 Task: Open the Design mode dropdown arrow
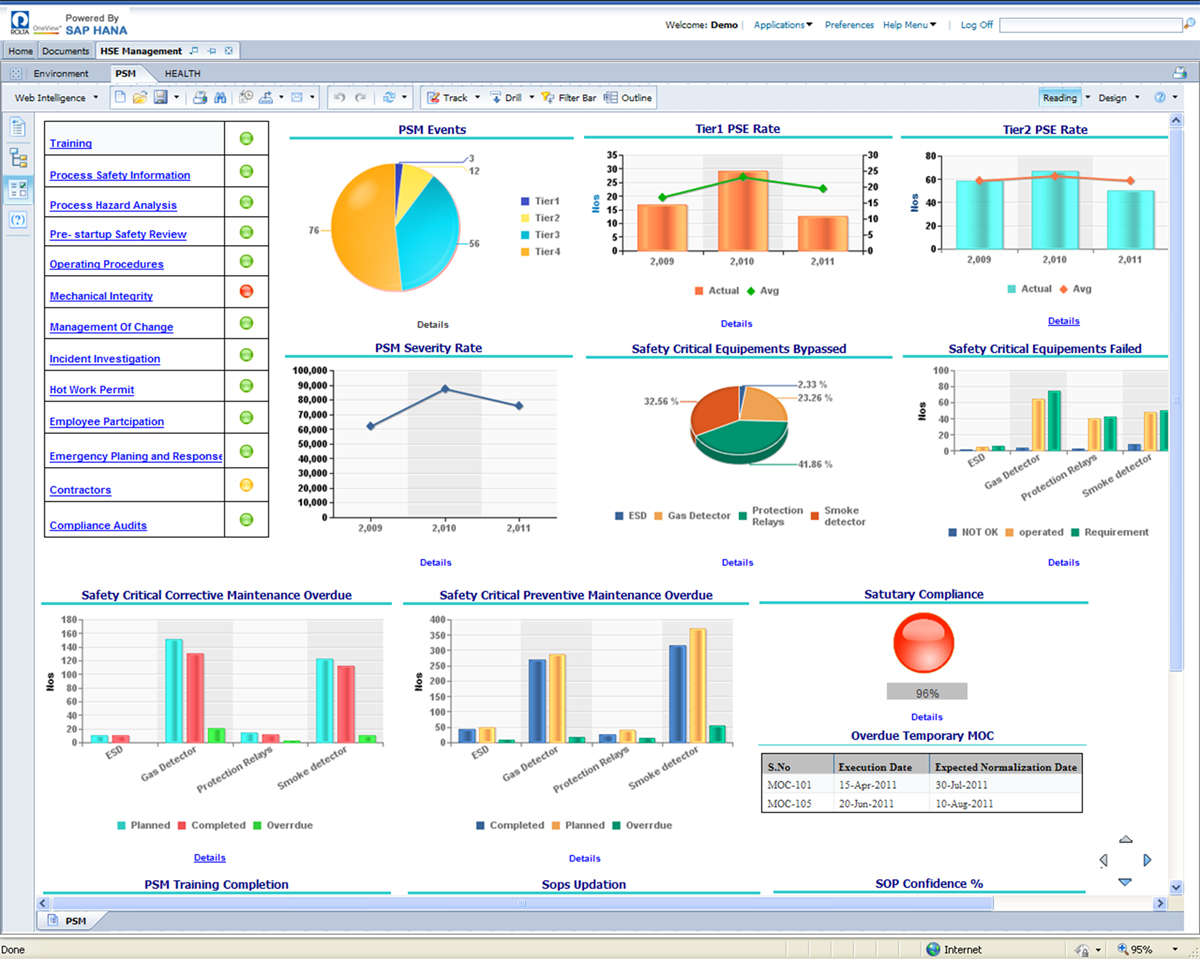(x=1138, y=98)
